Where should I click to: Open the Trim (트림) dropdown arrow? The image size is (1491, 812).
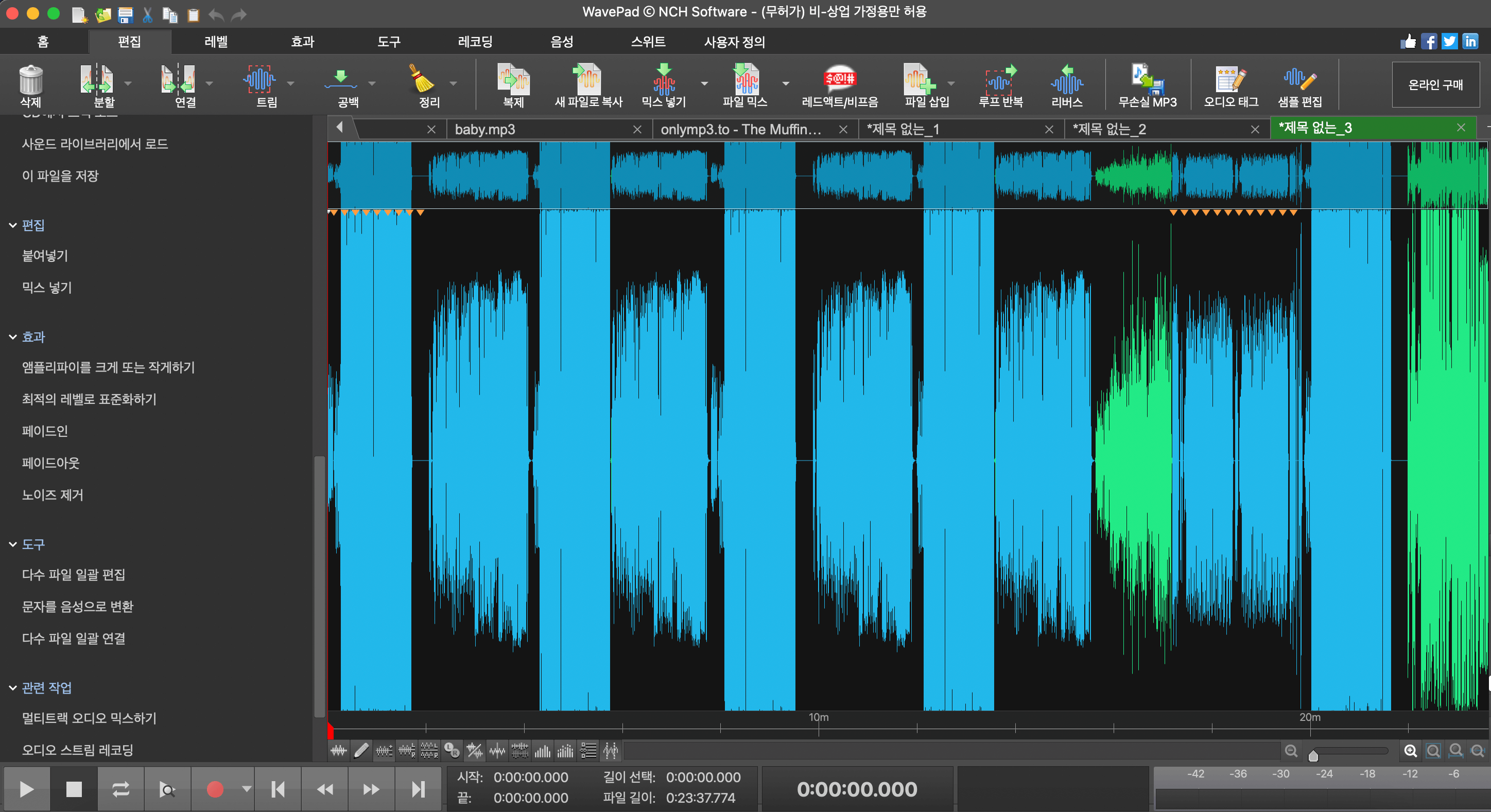290,83
